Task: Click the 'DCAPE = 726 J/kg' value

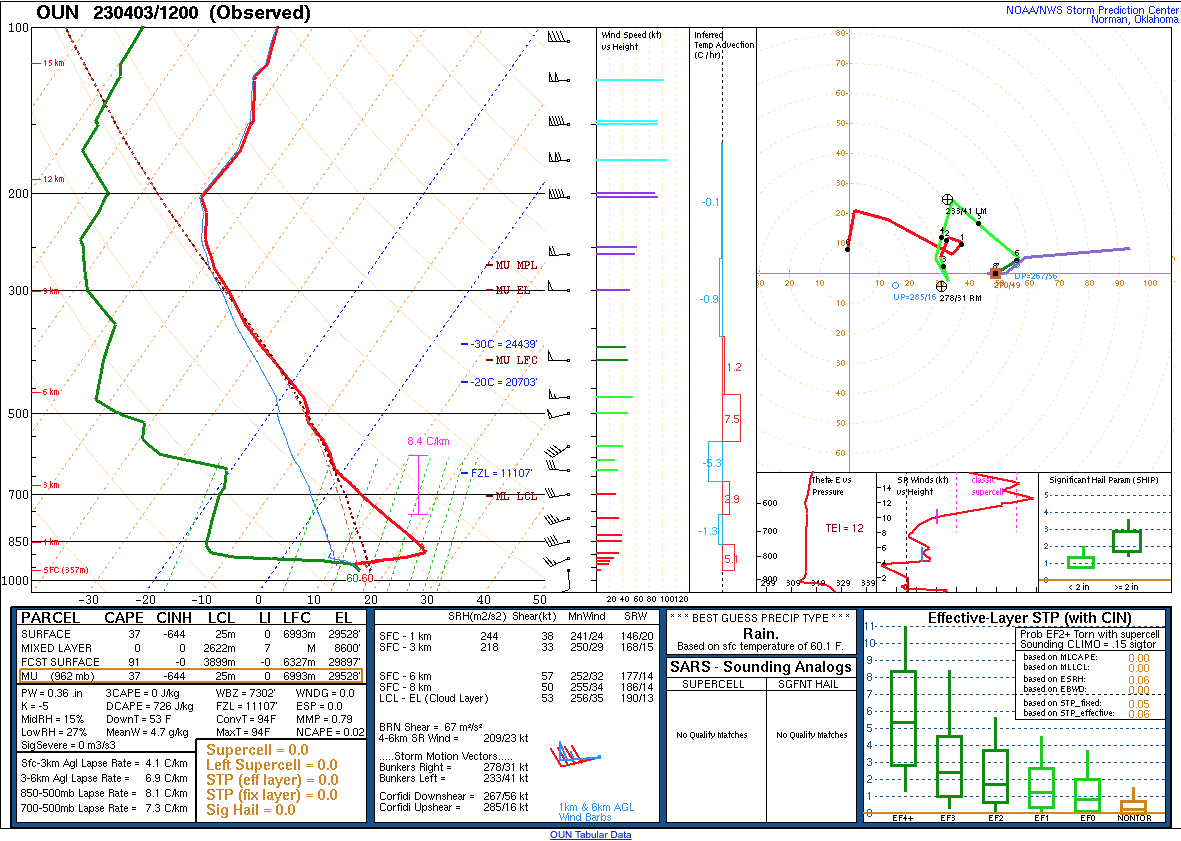Action: (149, 706)
